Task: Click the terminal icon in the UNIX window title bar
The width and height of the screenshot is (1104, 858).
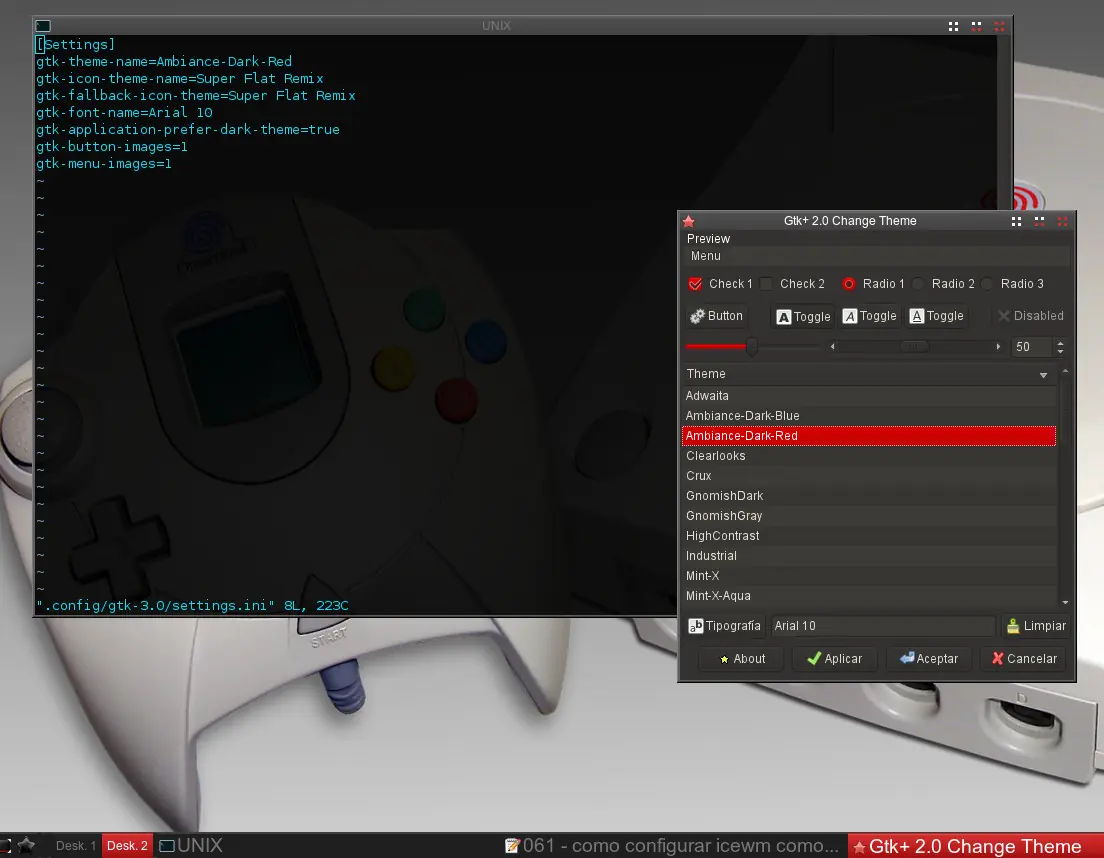Action: point(43,26)
